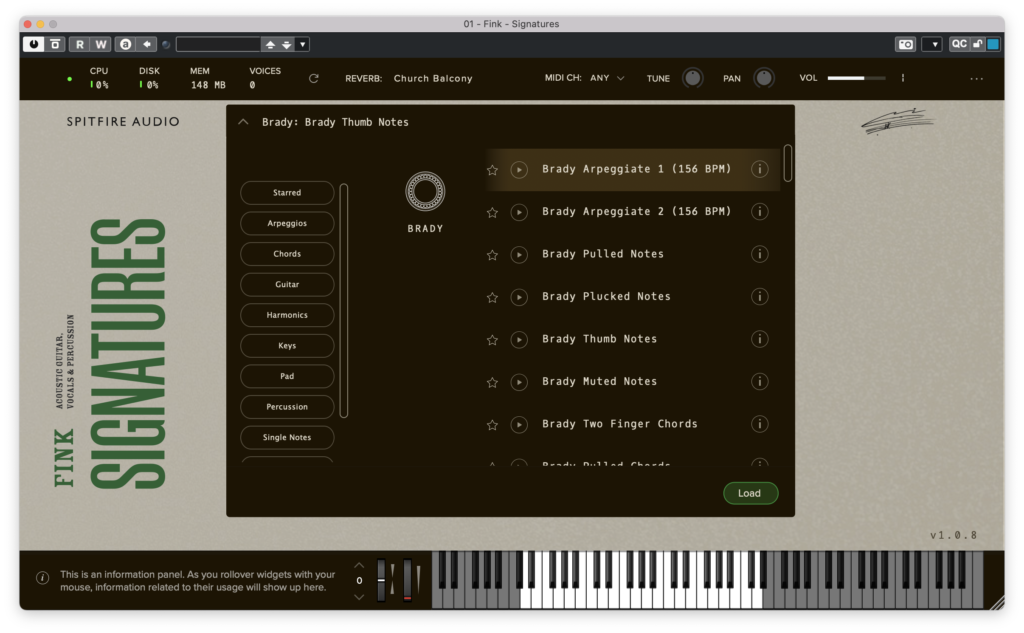Select the BRADY instrument icon
This screenshot has width=1024, height=633.
(425, 191)
